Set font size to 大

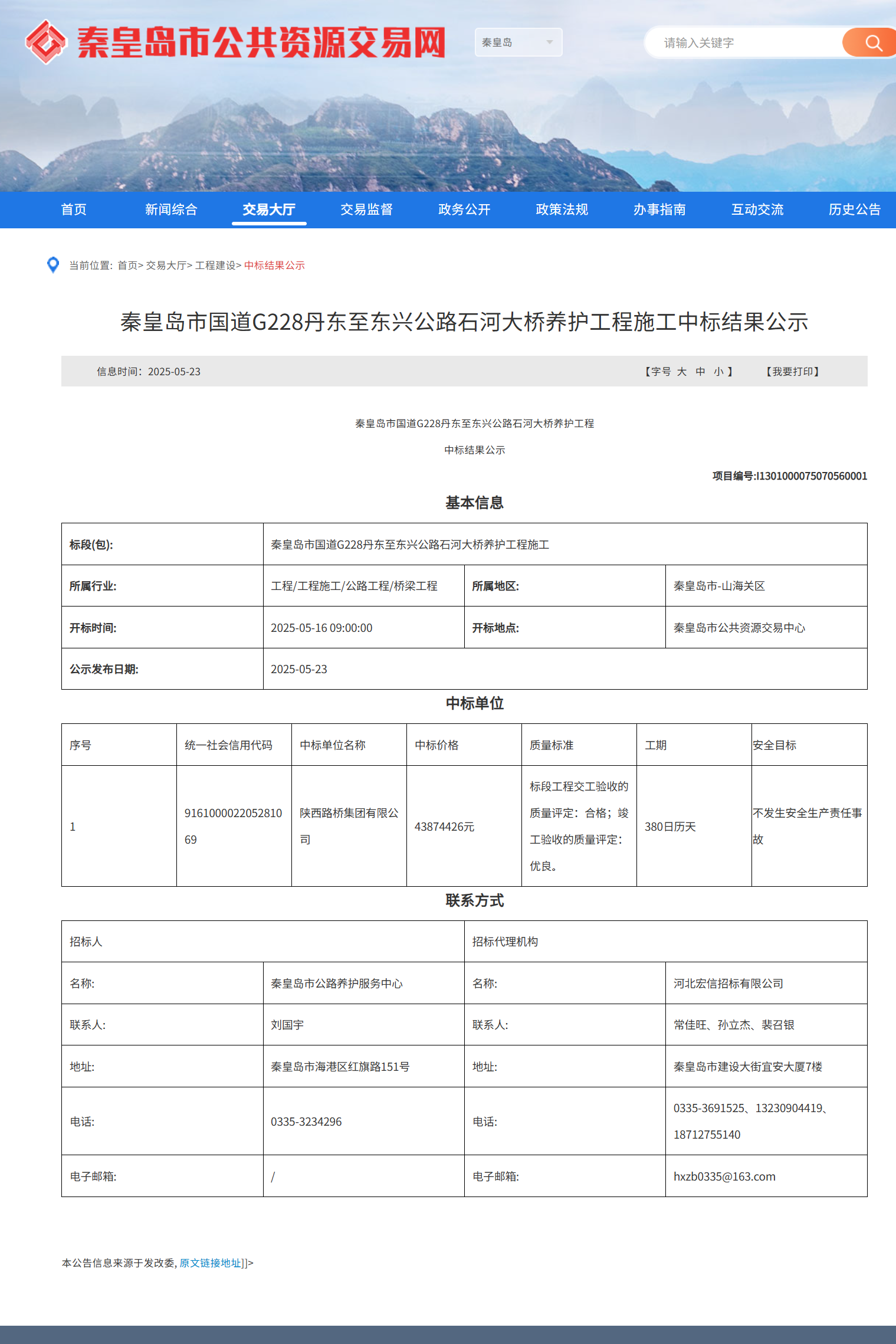point(682,372)
